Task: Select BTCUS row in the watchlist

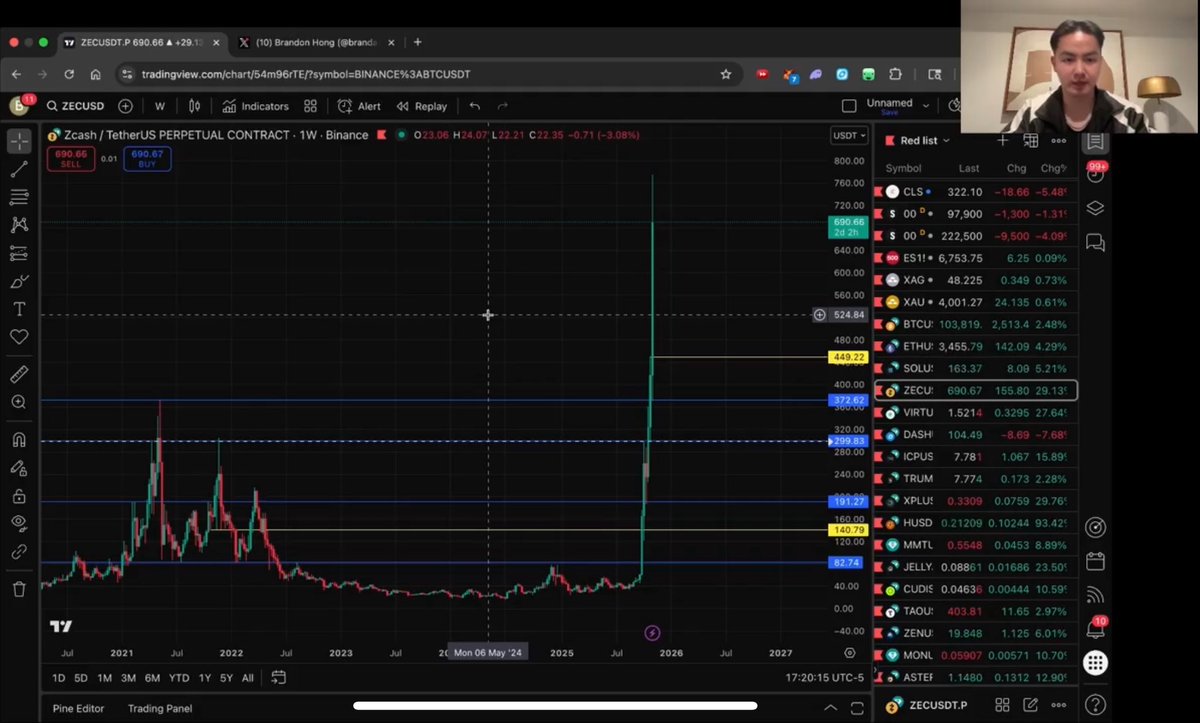Action: [x=975, y=324]
